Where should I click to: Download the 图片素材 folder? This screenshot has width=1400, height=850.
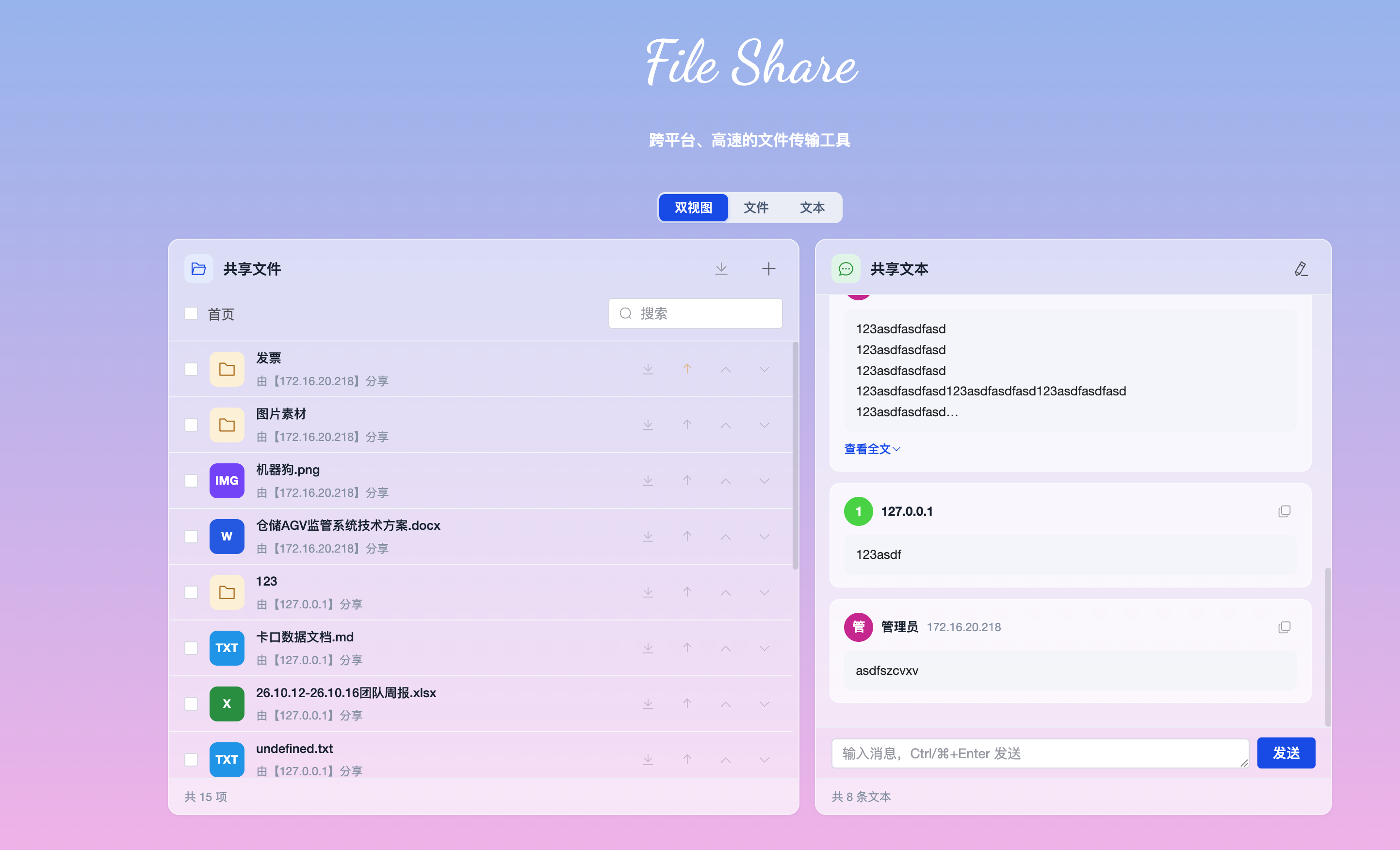pos(648,425)
